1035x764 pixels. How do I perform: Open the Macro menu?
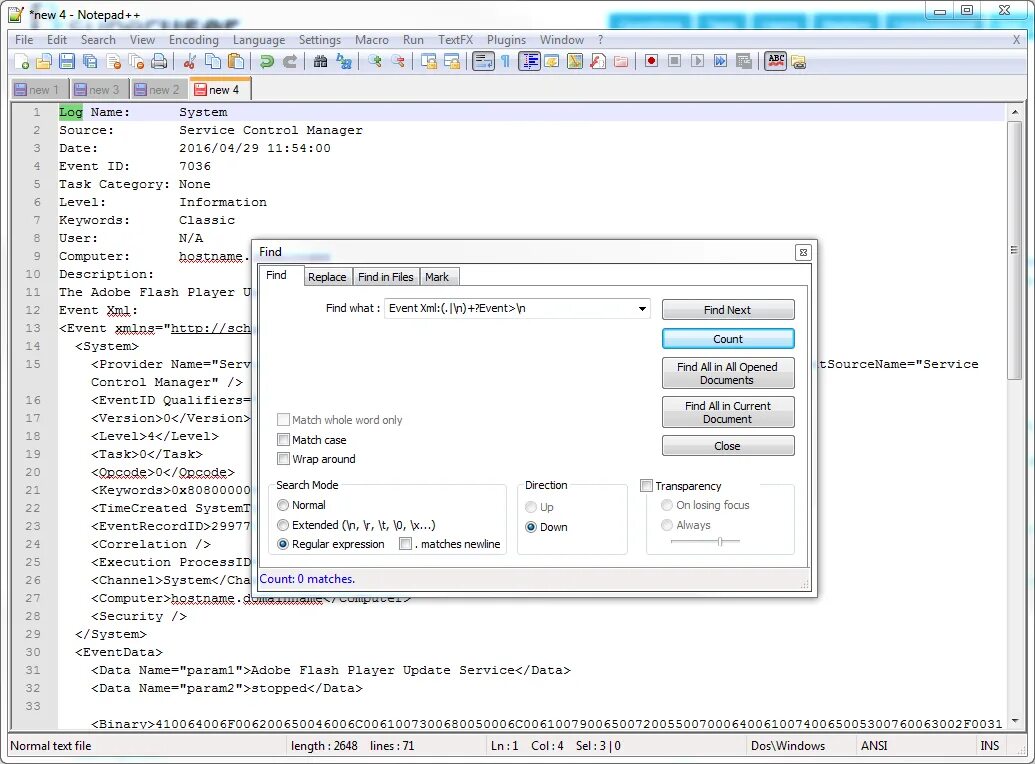click(x=372, y=40)
